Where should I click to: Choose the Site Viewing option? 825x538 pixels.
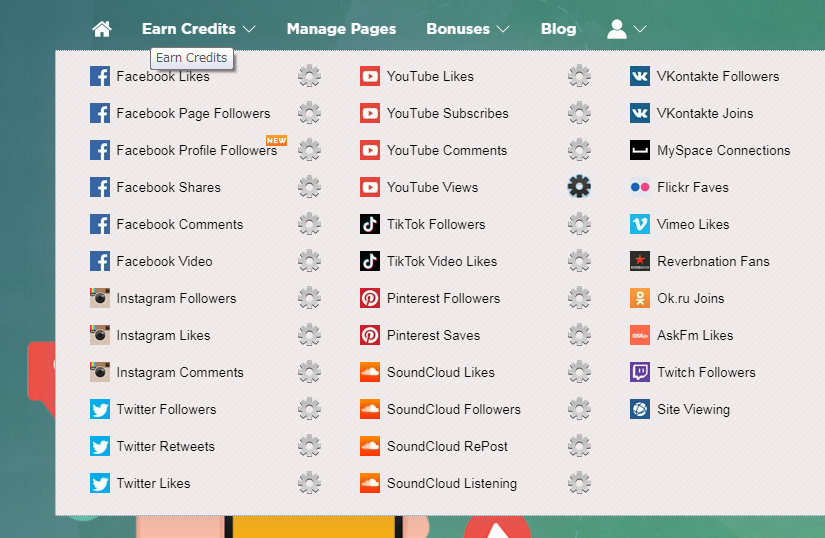coord(693,409)
